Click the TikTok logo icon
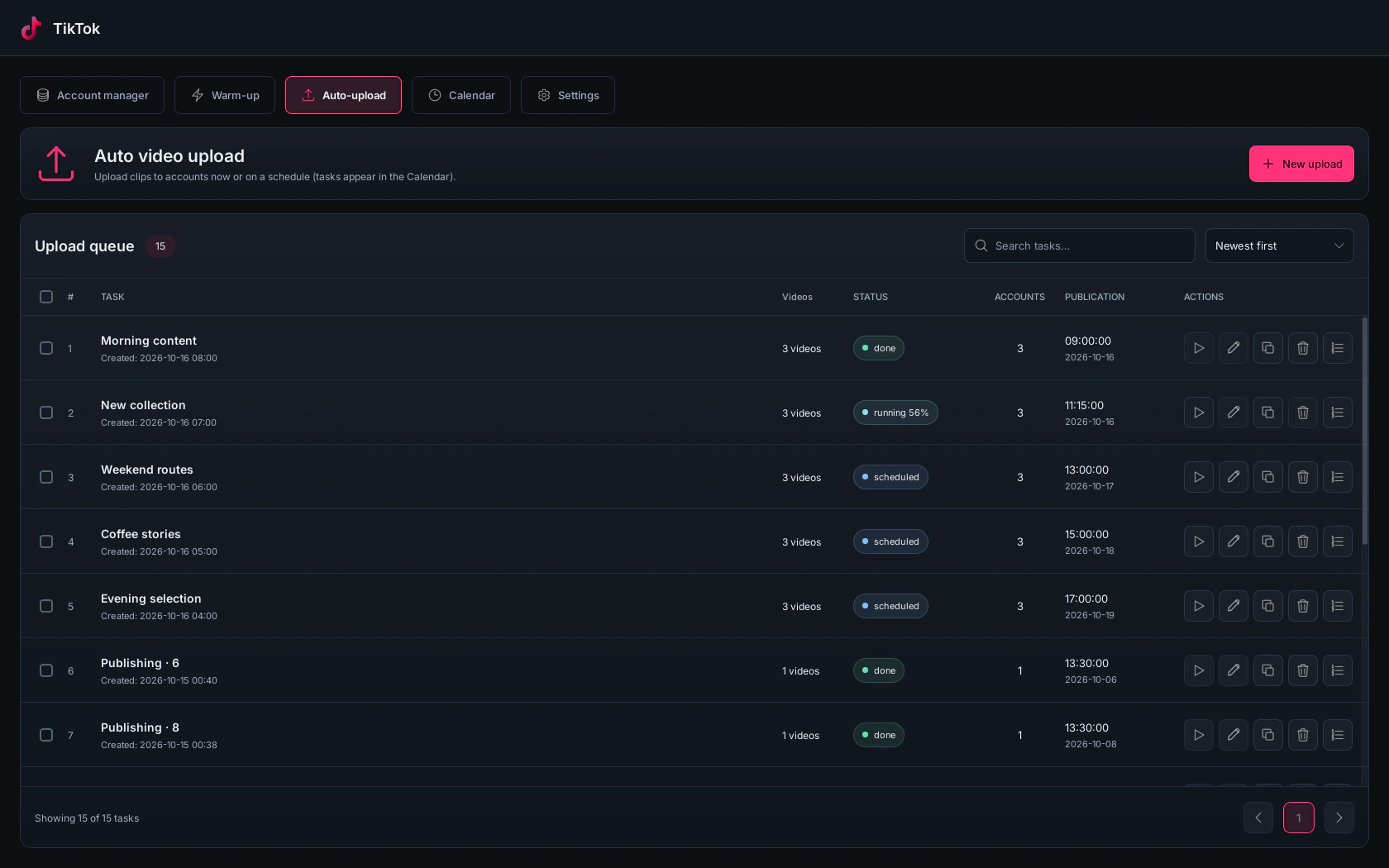The height and width of the screenshot is (868, 1389). 31,28
